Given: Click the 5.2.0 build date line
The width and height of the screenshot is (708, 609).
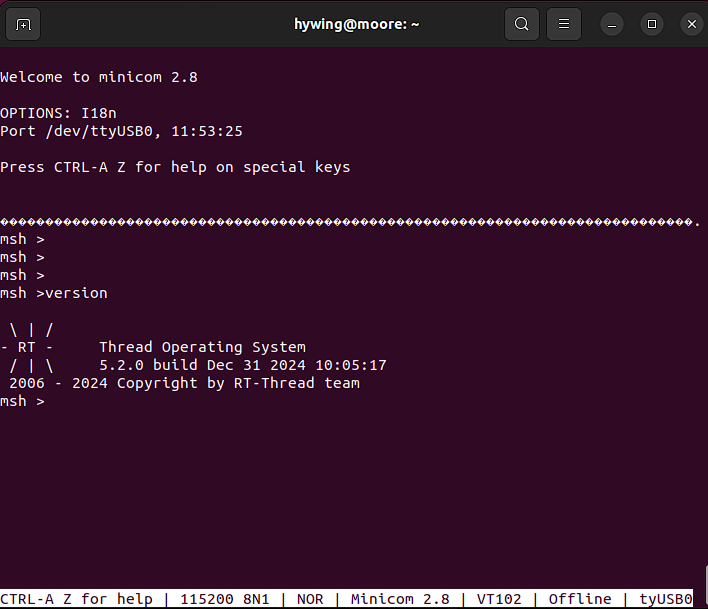Looking at the screenshot, I should (x=242, y=365).
